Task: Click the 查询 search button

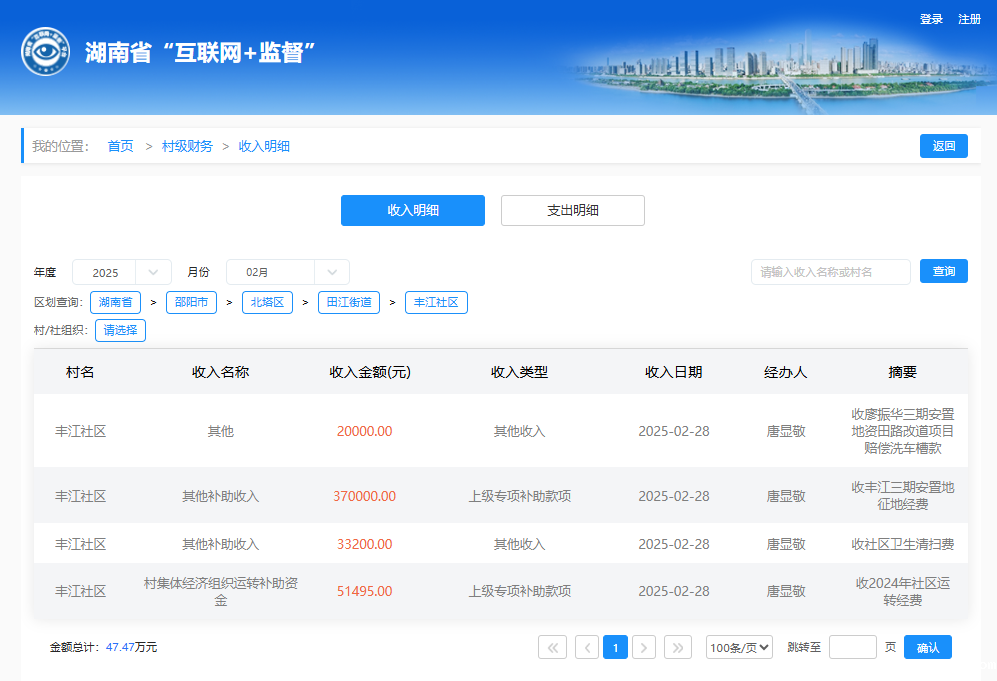Action: point(943,271)
